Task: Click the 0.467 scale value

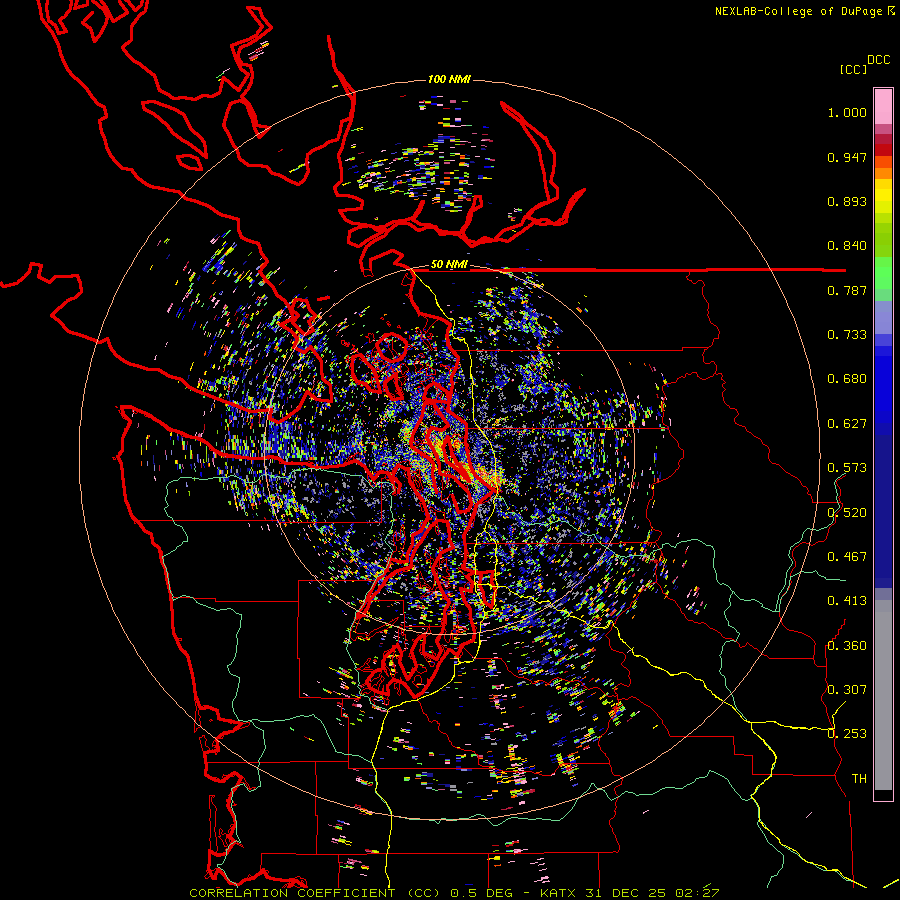Action: coord(847,557)
